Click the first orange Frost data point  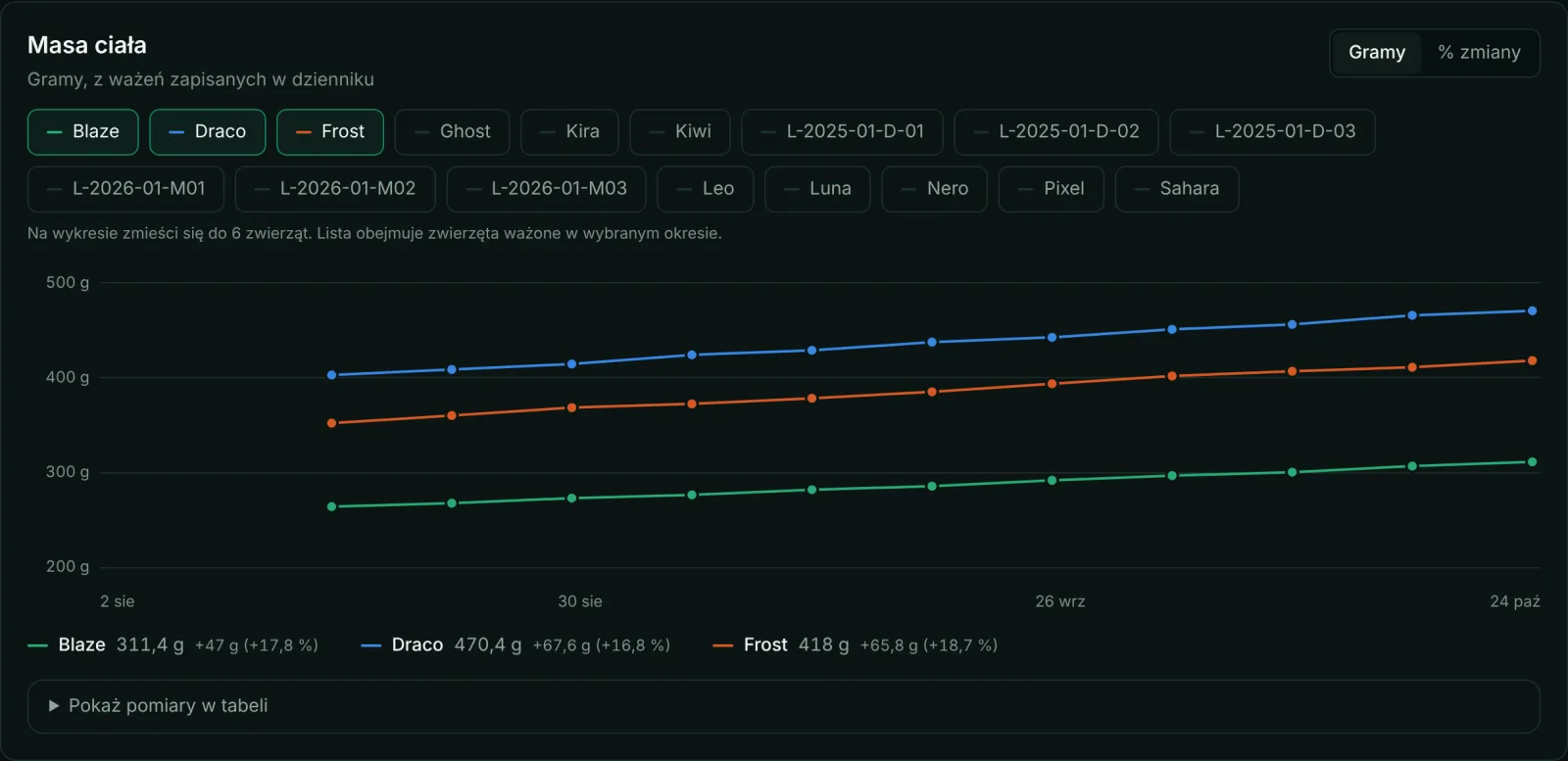pyautogui.click(x=331, y=424)
